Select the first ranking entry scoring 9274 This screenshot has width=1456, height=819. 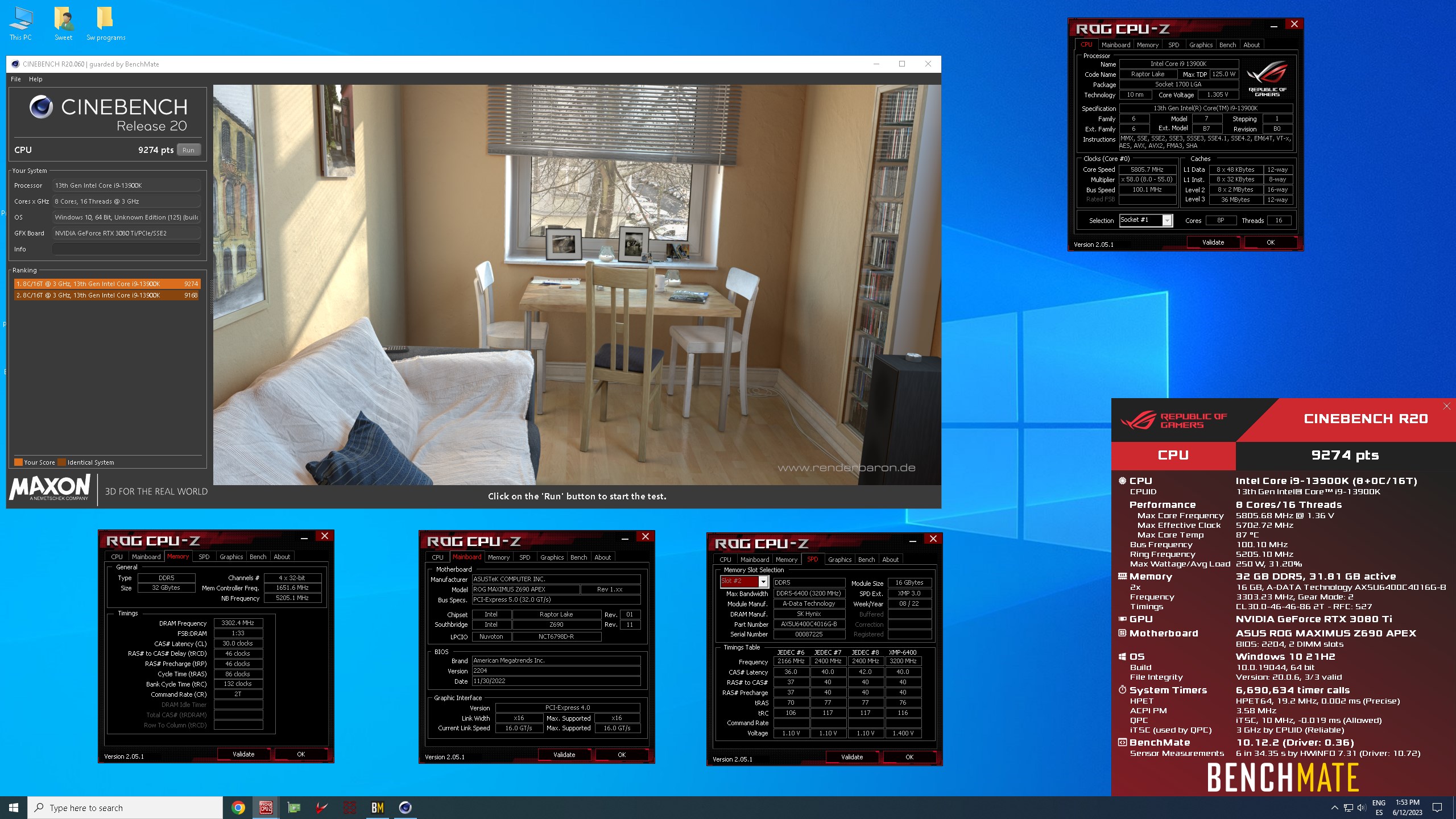[107, 284]
